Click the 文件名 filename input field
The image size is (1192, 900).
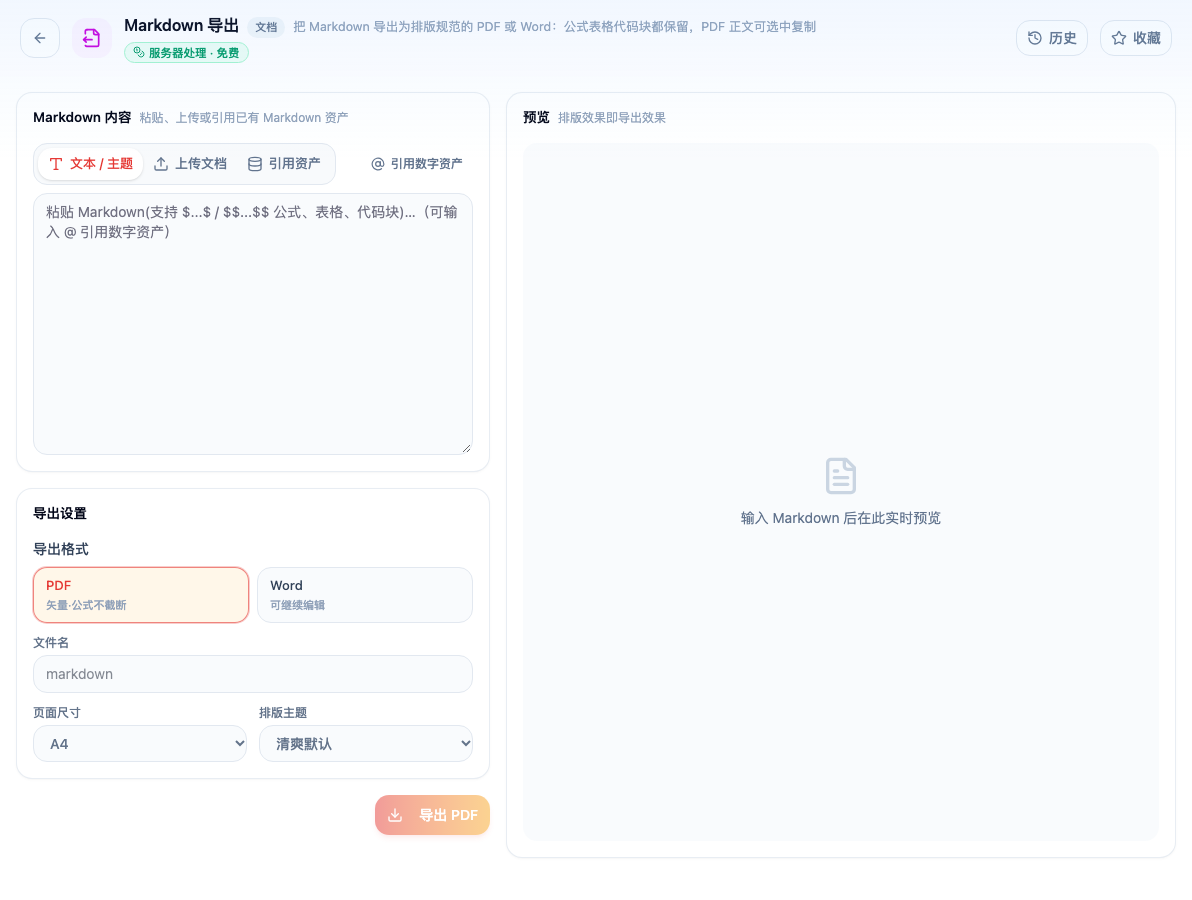pos(253,674)
